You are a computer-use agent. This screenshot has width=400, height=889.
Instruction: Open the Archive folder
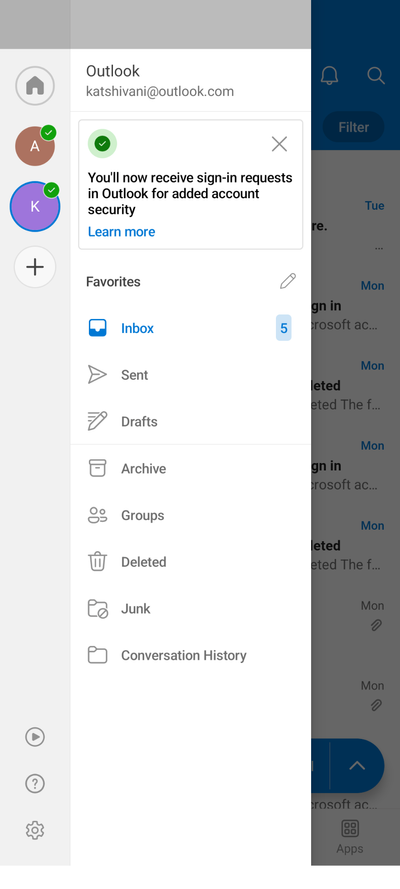pyautogui.click(x=190, y=468)
